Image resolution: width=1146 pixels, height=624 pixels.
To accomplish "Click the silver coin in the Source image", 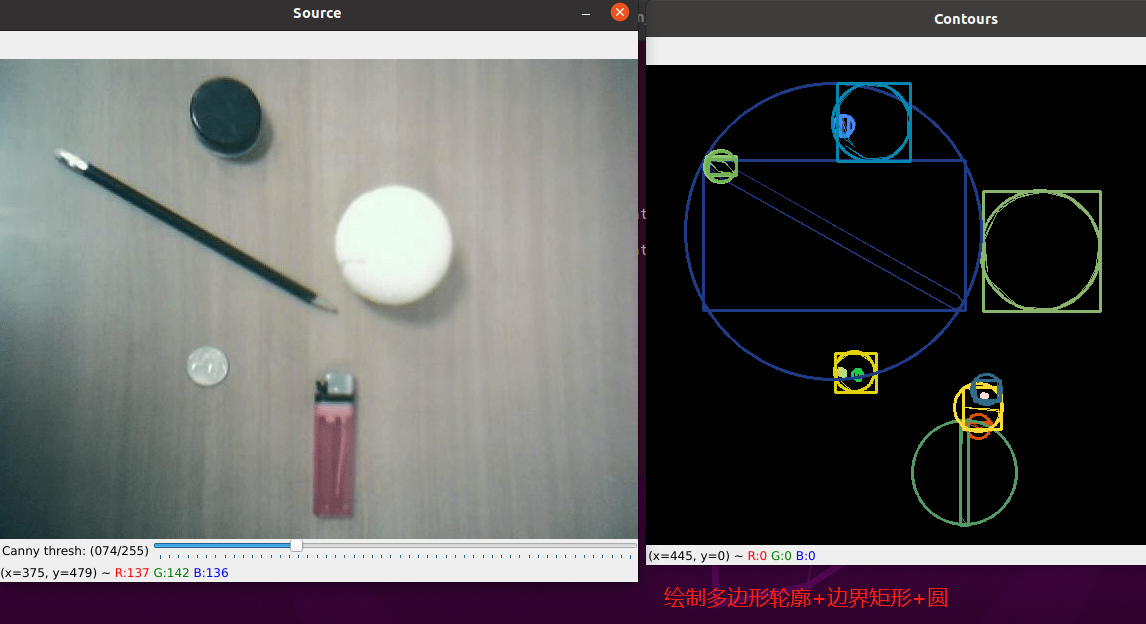I will (x=206, y=368).
